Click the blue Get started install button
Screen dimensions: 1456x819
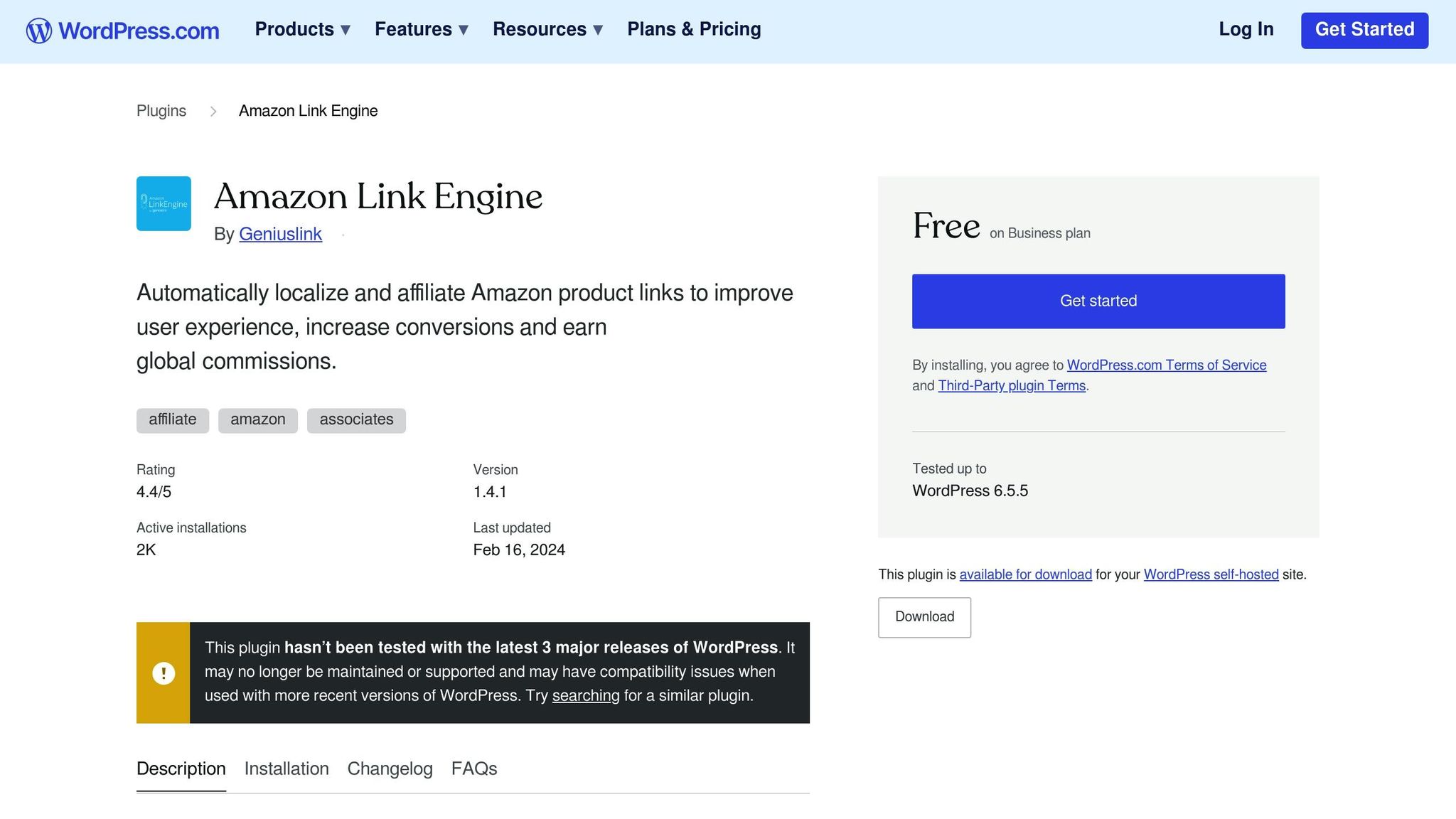click(x=1098, y=301)
